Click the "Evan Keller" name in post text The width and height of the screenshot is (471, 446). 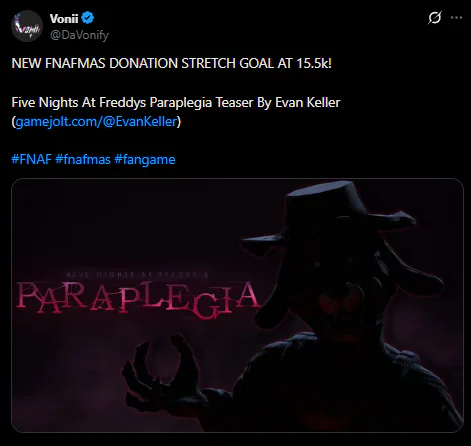pyautogui.click(x=308, y=102)
